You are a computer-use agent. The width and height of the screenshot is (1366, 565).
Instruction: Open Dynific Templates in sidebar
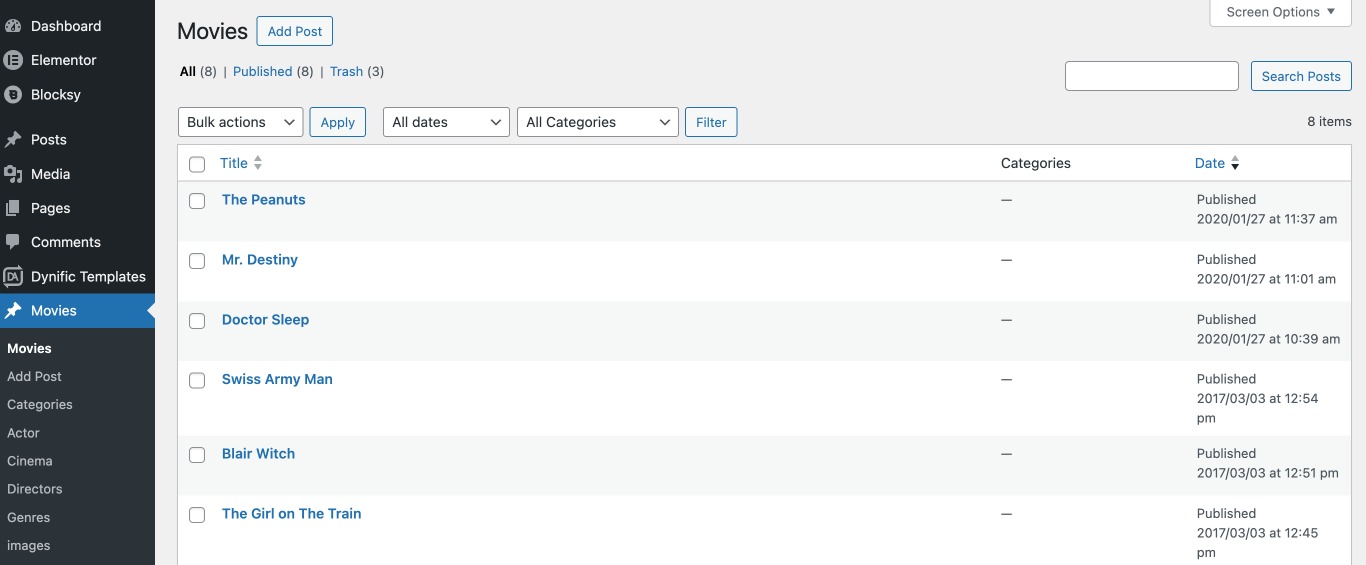click(88, 276)
